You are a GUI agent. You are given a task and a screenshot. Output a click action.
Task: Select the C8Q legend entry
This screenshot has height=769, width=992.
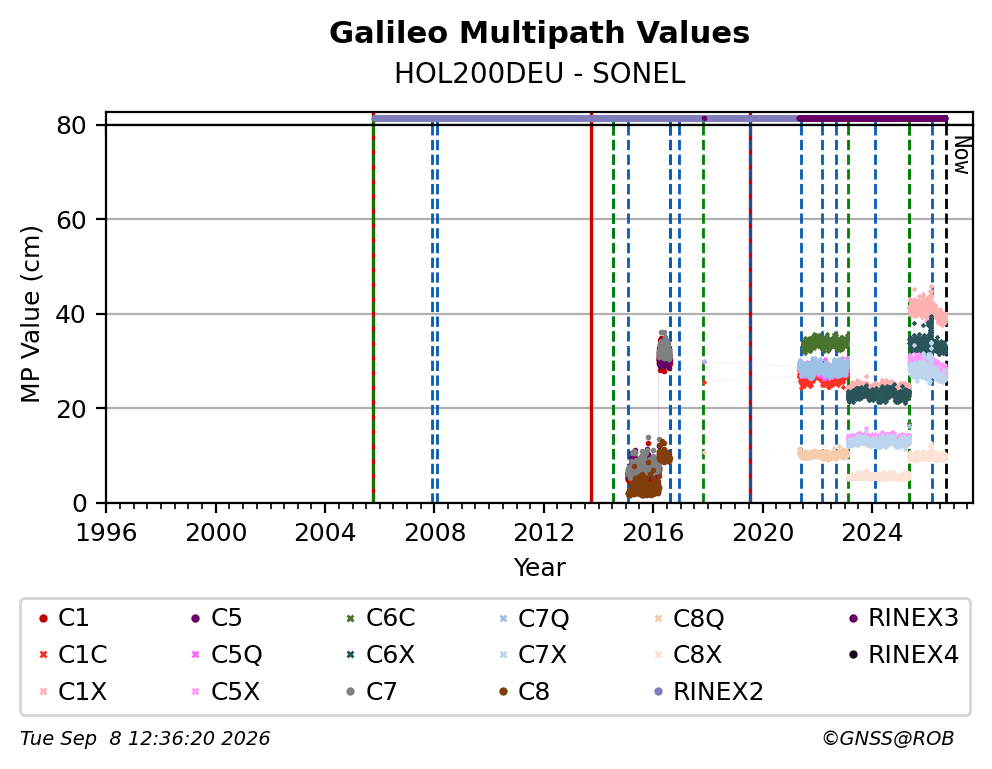689,618
